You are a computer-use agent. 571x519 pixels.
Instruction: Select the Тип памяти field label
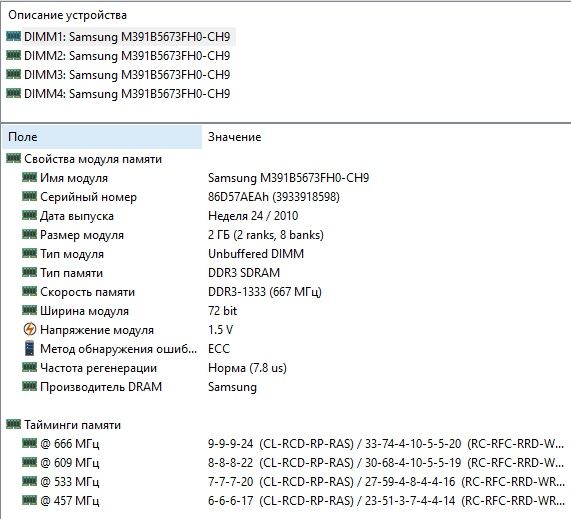(71, 273)
